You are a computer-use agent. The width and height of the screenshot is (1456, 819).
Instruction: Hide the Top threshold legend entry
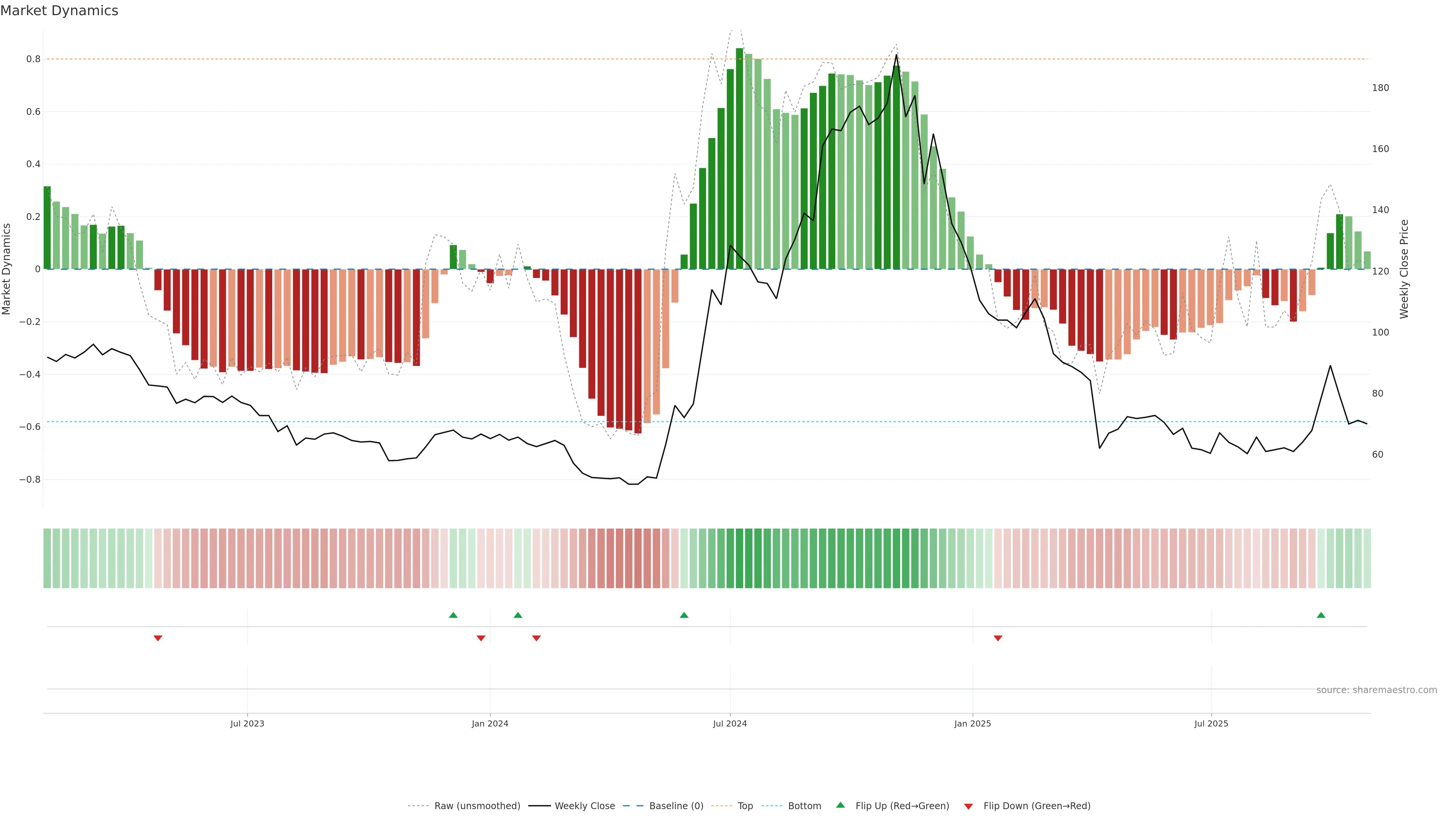pos(745,806)
